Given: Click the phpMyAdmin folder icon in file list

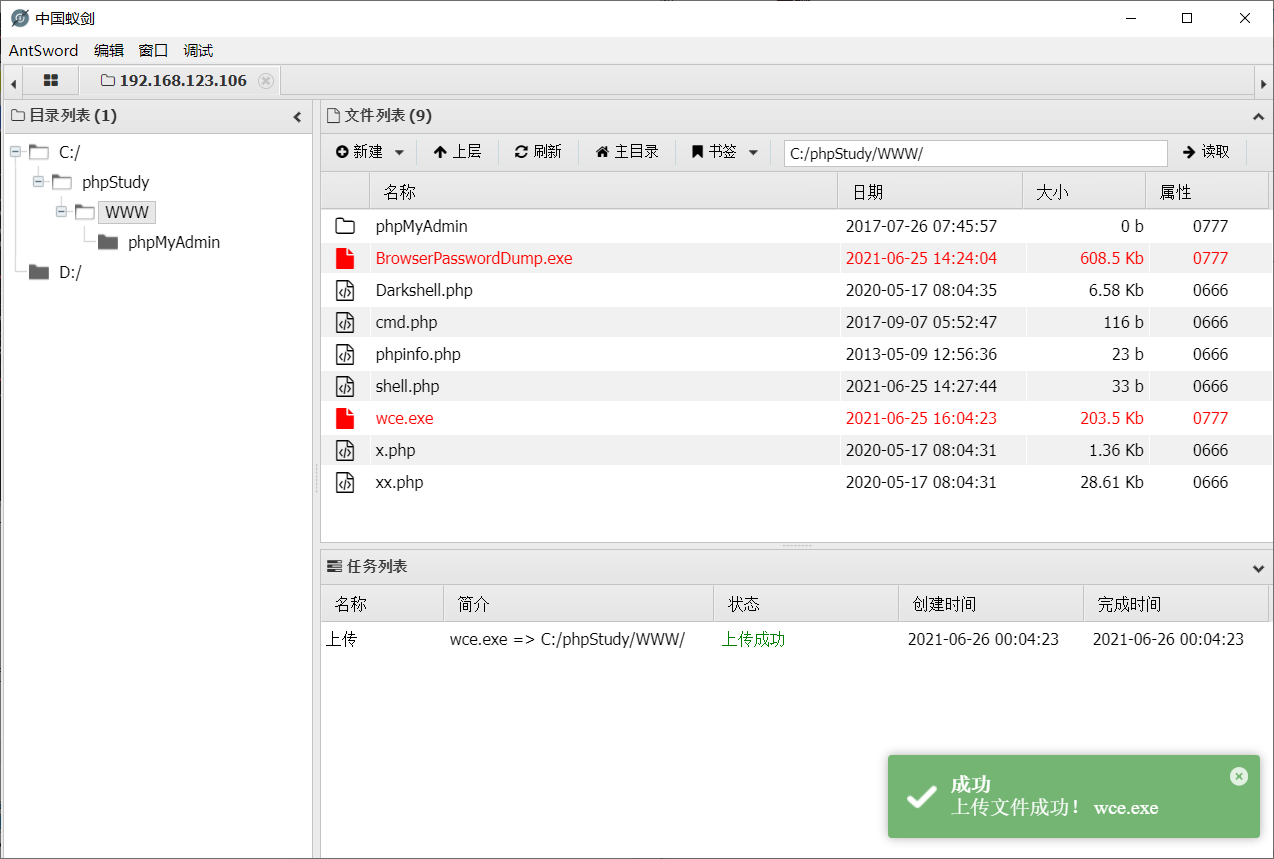Looking at the screenshot, I should pyautogui.click(x=345, y=226).
